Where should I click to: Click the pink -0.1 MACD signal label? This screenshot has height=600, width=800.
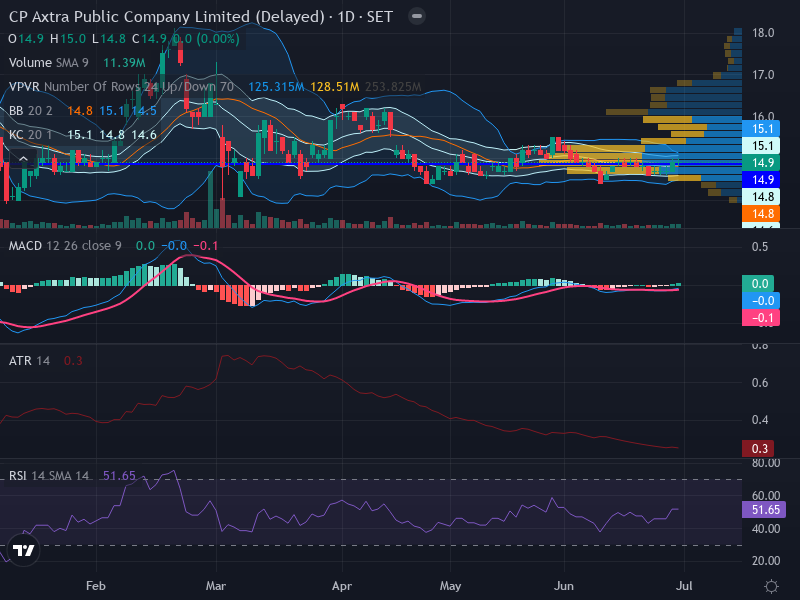761,318
